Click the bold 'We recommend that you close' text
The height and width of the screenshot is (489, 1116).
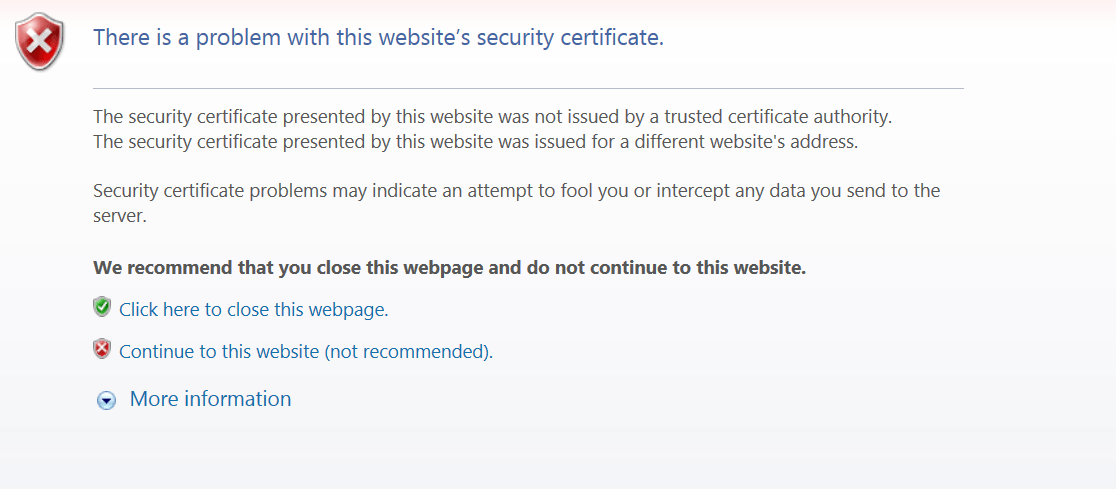449,268
